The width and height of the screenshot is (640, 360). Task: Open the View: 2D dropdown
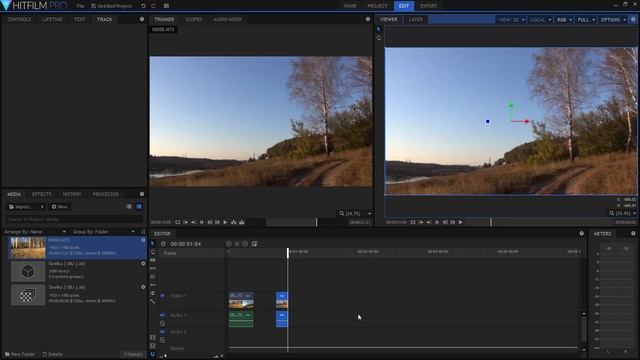pos(511,20)
